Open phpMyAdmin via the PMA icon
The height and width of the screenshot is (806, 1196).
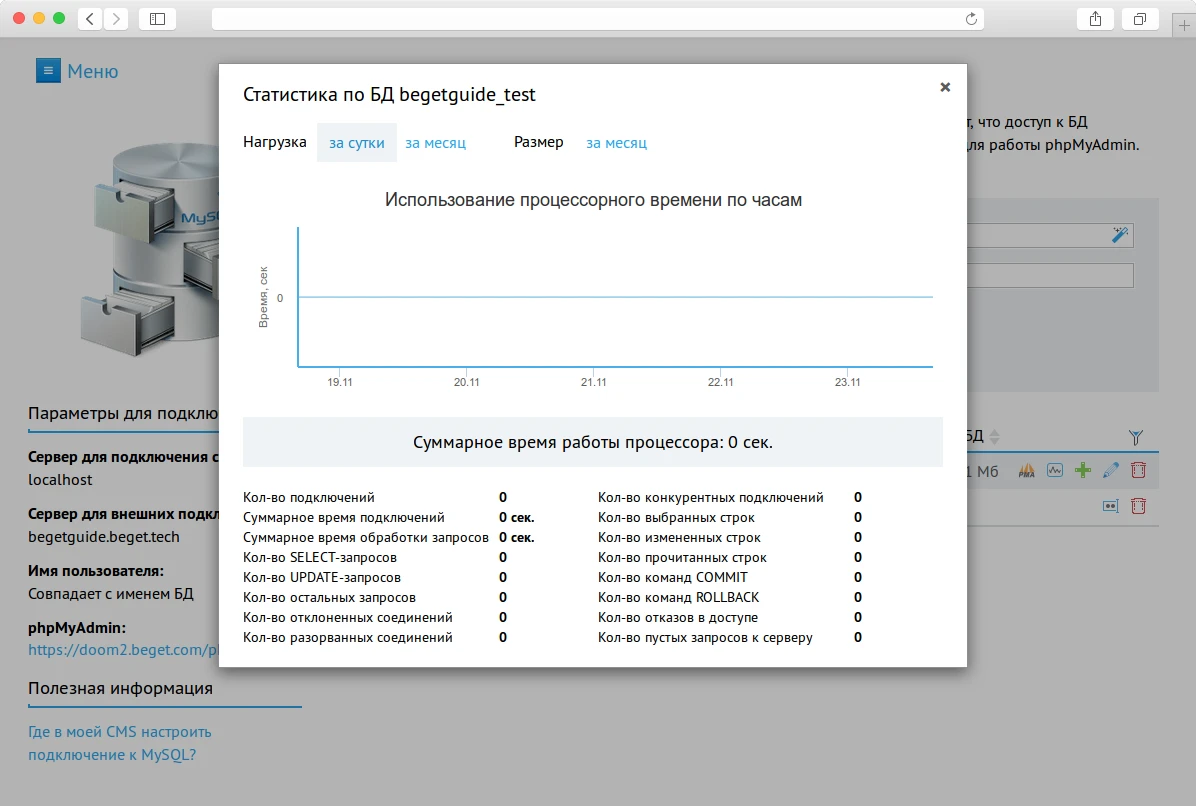pyautogui.click(x=1027, y=470)
